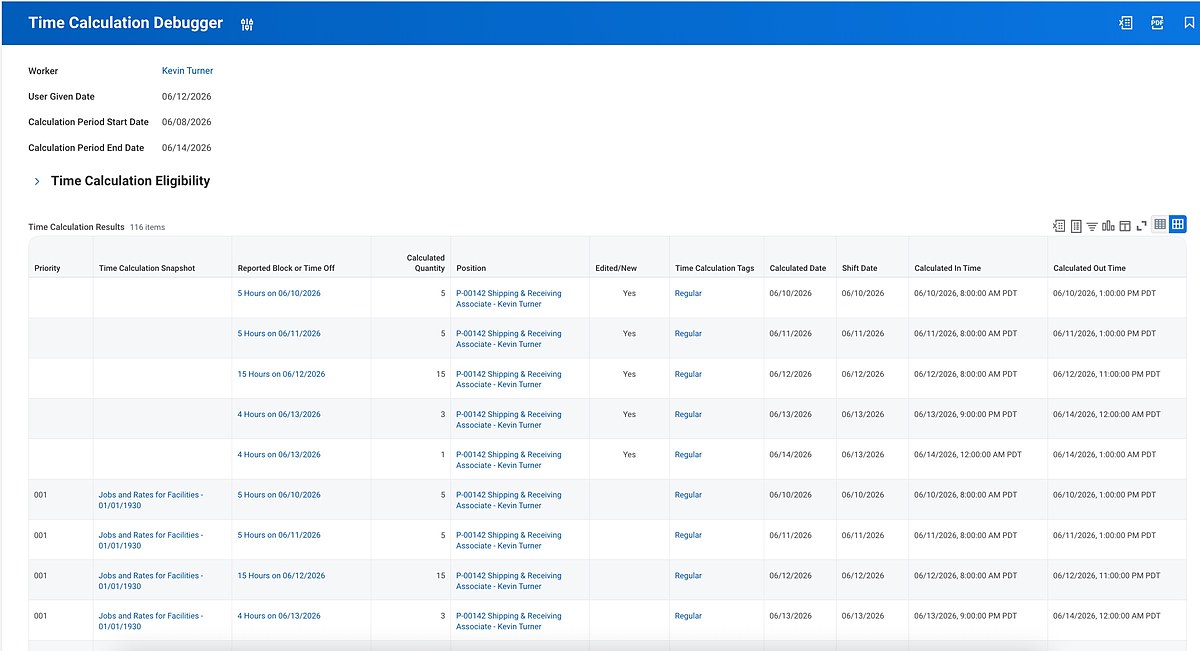Open column preferences for the table
1200x651 pixels.
[x=1125, y=226]
